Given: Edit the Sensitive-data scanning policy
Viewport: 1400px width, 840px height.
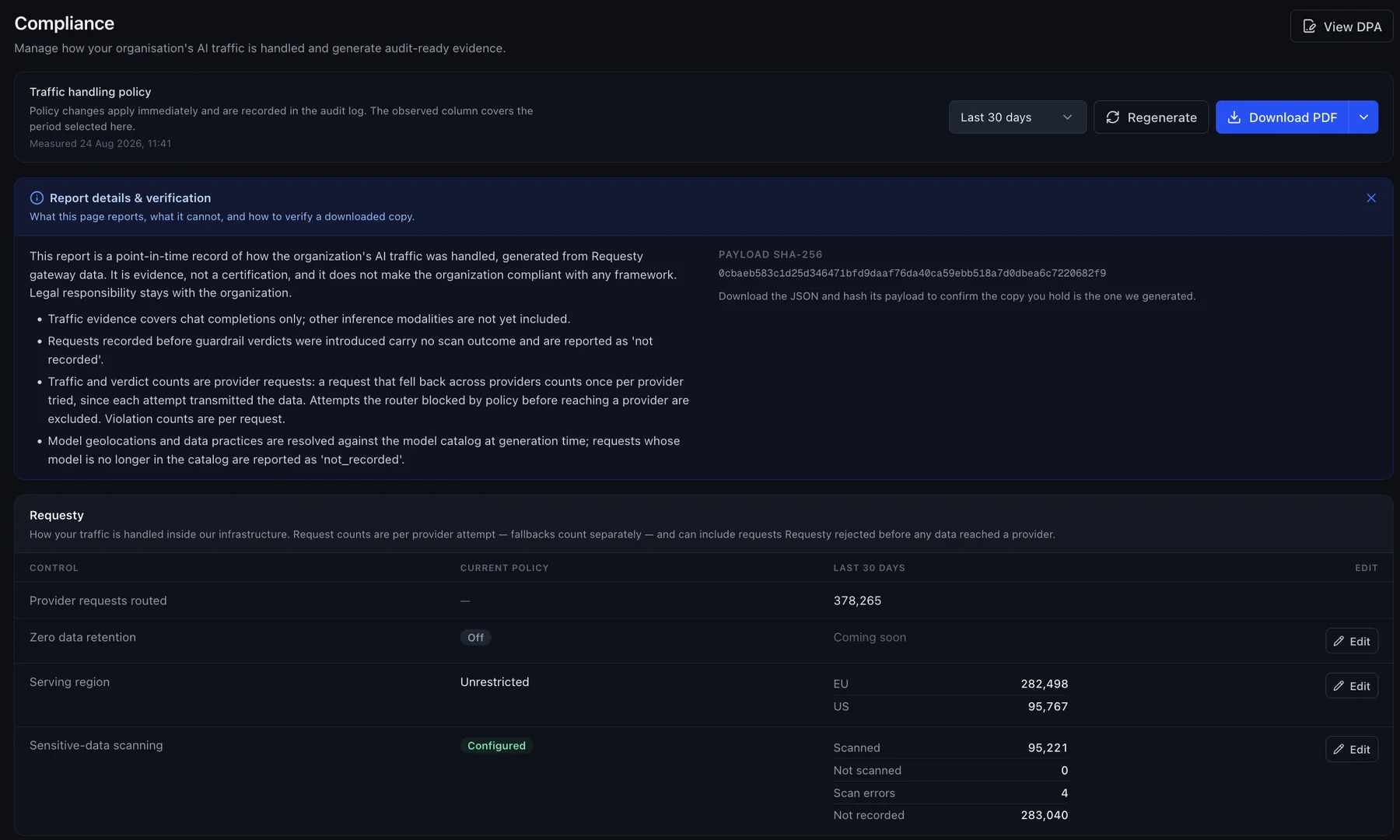Looking at the screenshot, I should 1352,749.
